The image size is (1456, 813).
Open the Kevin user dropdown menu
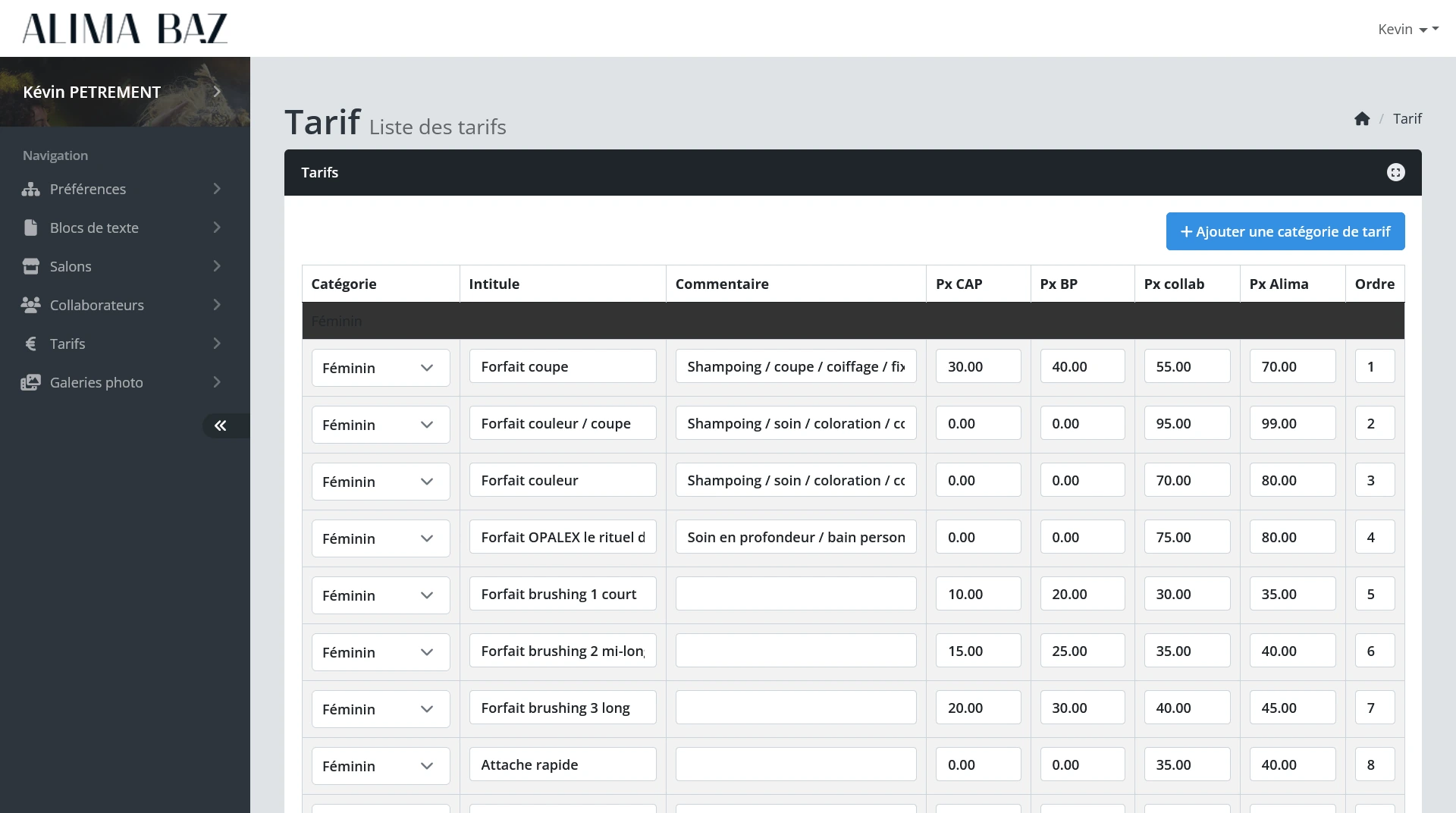tap(1407, 30)
